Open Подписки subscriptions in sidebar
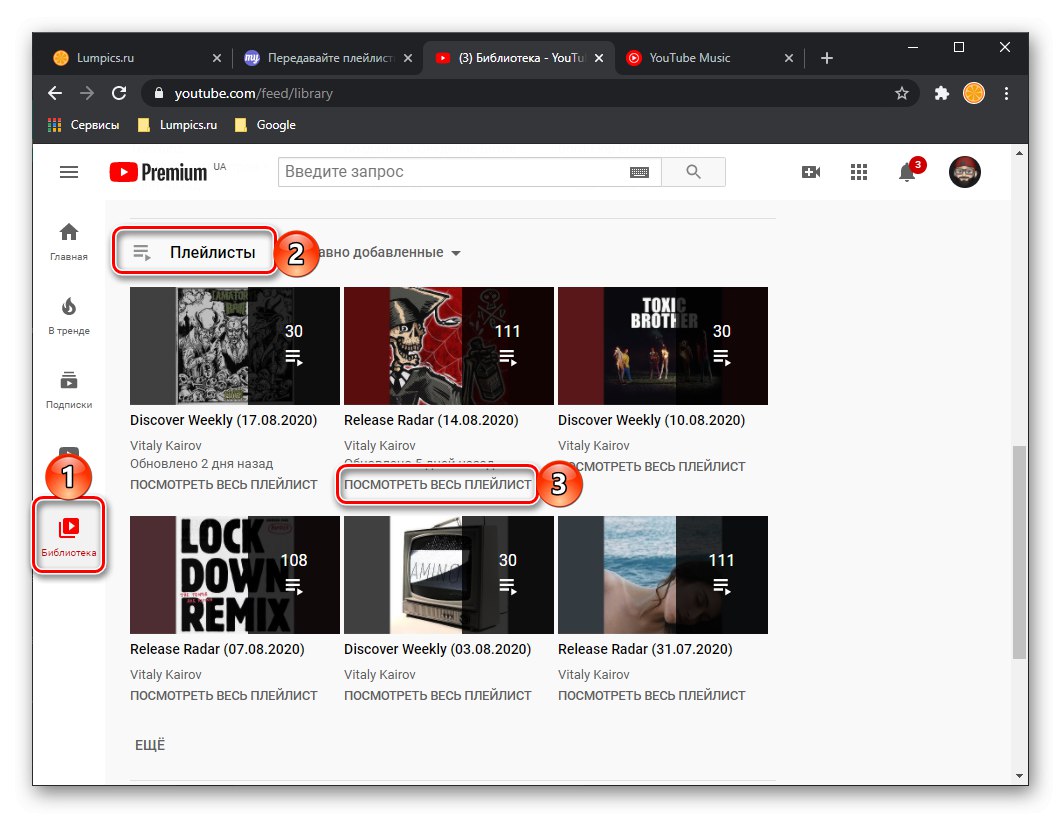This screenshot has height=818, width=1061. click(x=68, y=390)
